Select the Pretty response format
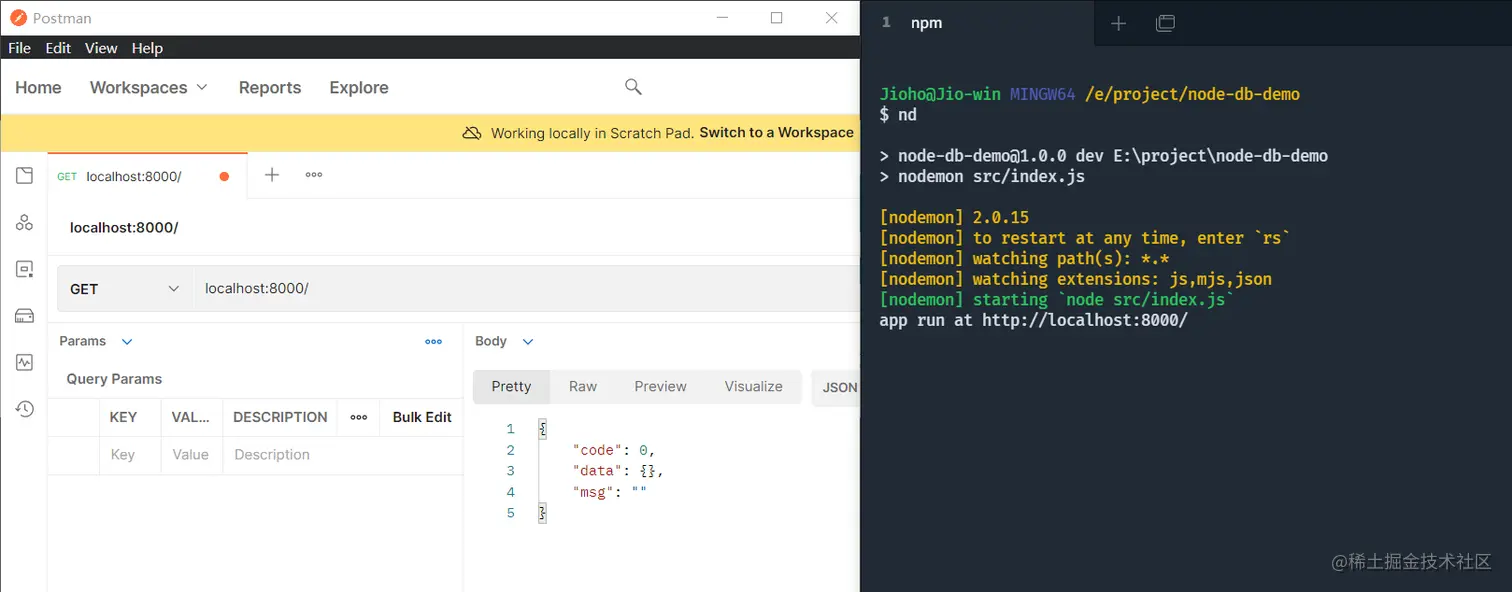Image resolution: width=1512 pixels, height=592 pixels. [x=511, y=387]
